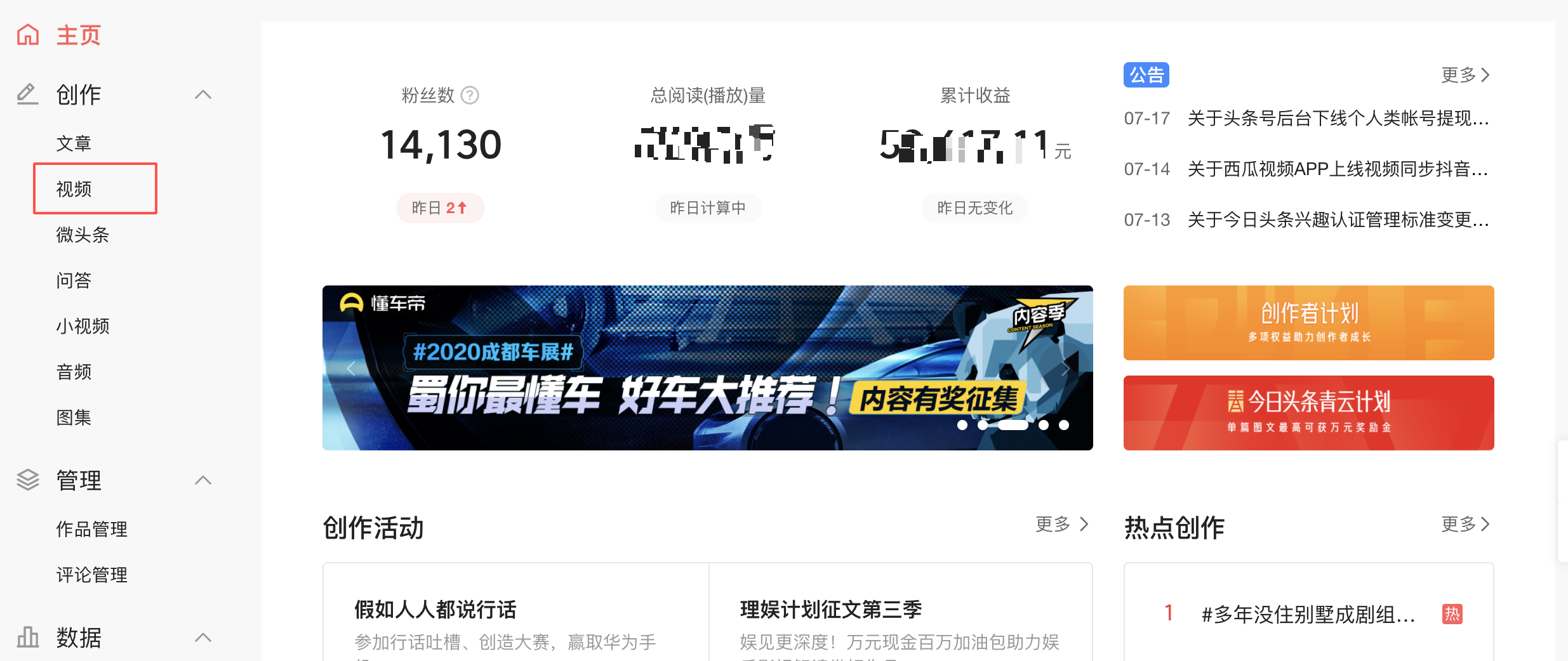
Task: Select 视频 in the sidebar menu
Action: point(74,189)
